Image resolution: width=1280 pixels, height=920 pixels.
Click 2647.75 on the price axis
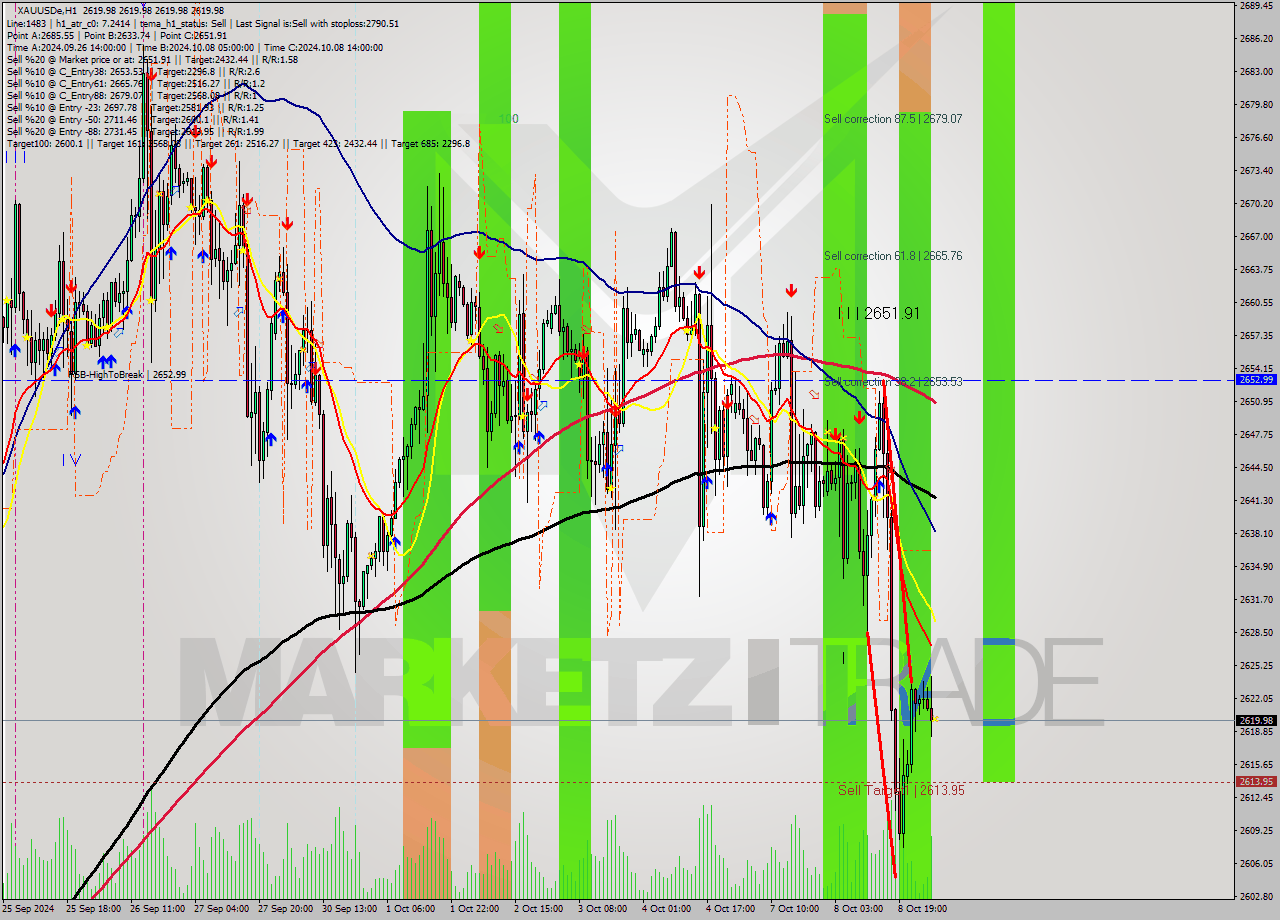tap(1256, 435)
